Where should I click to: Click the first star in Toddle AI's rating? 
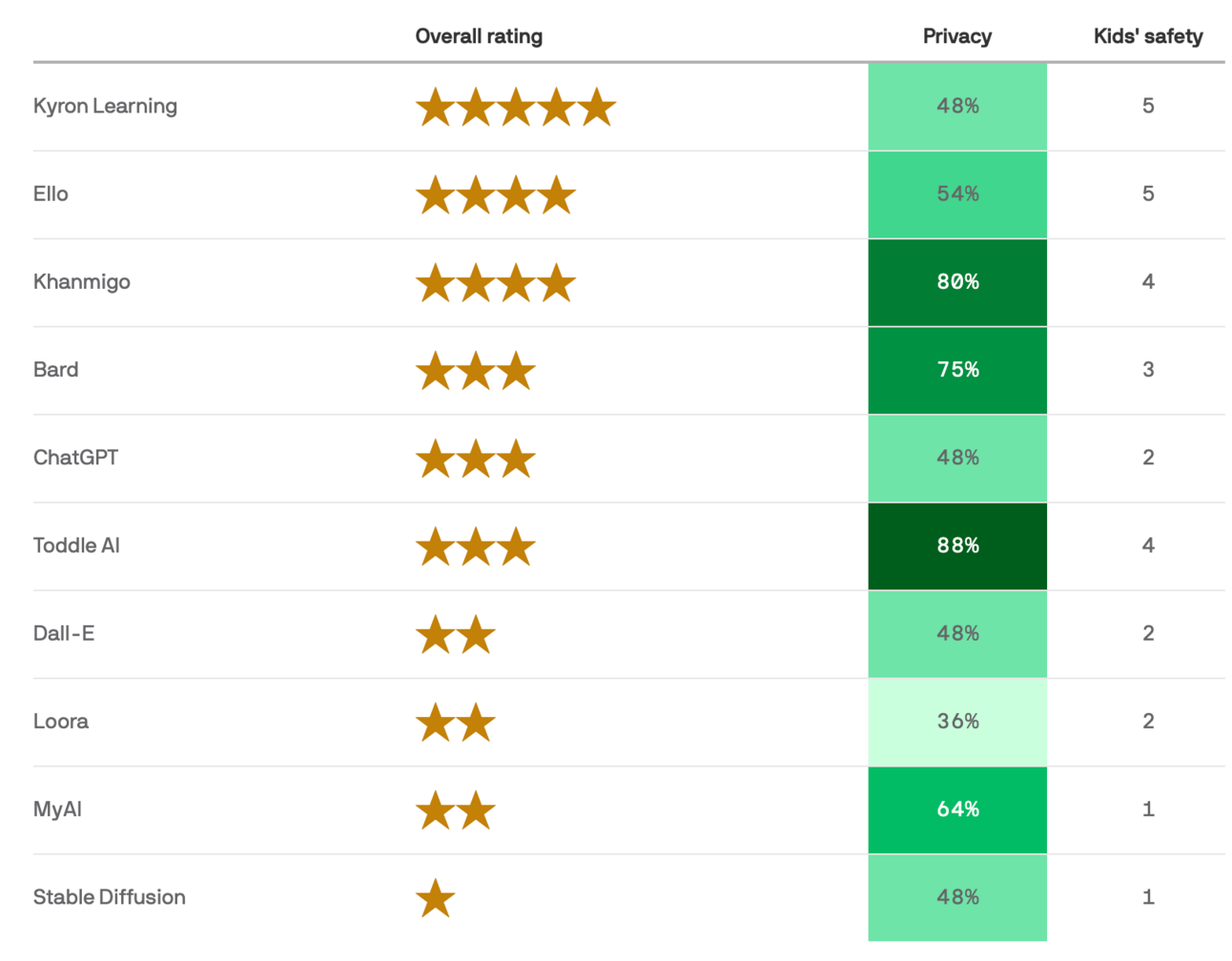coord(436,547)
